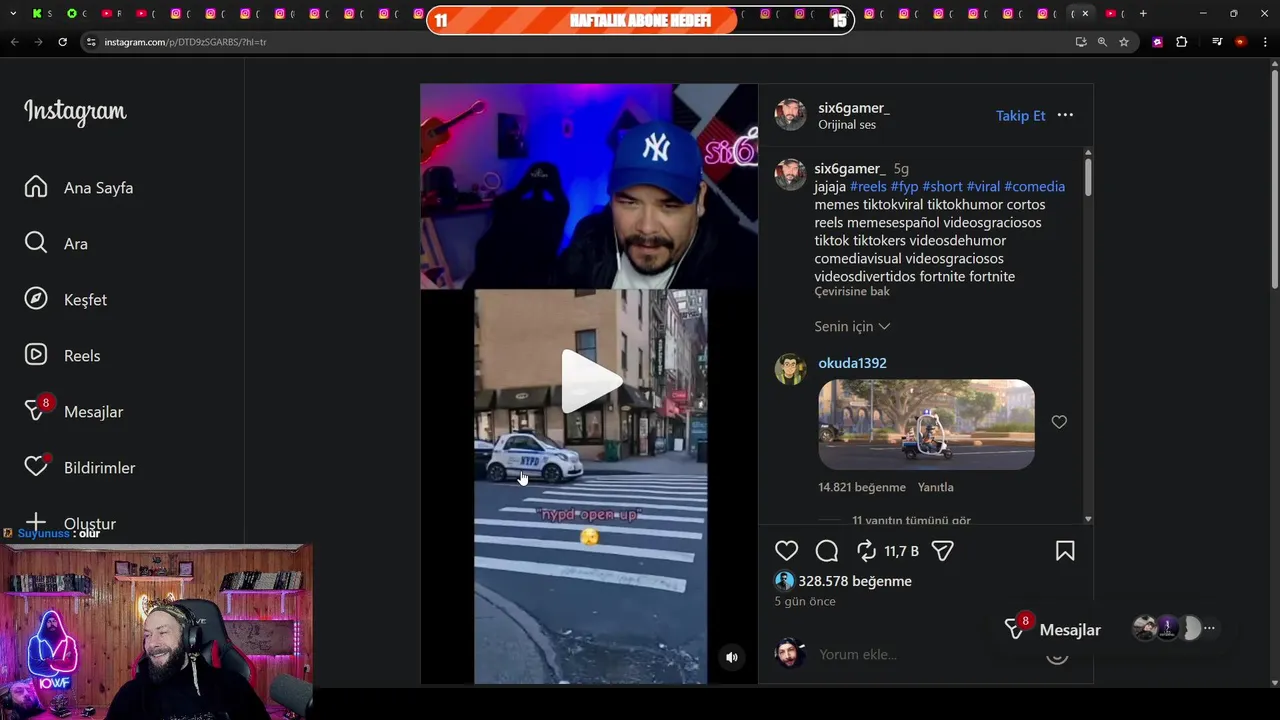Toggle the video sound mute button
This screenshot has height=720, width=1280.
pyautogui.click(x=732, y=657)
